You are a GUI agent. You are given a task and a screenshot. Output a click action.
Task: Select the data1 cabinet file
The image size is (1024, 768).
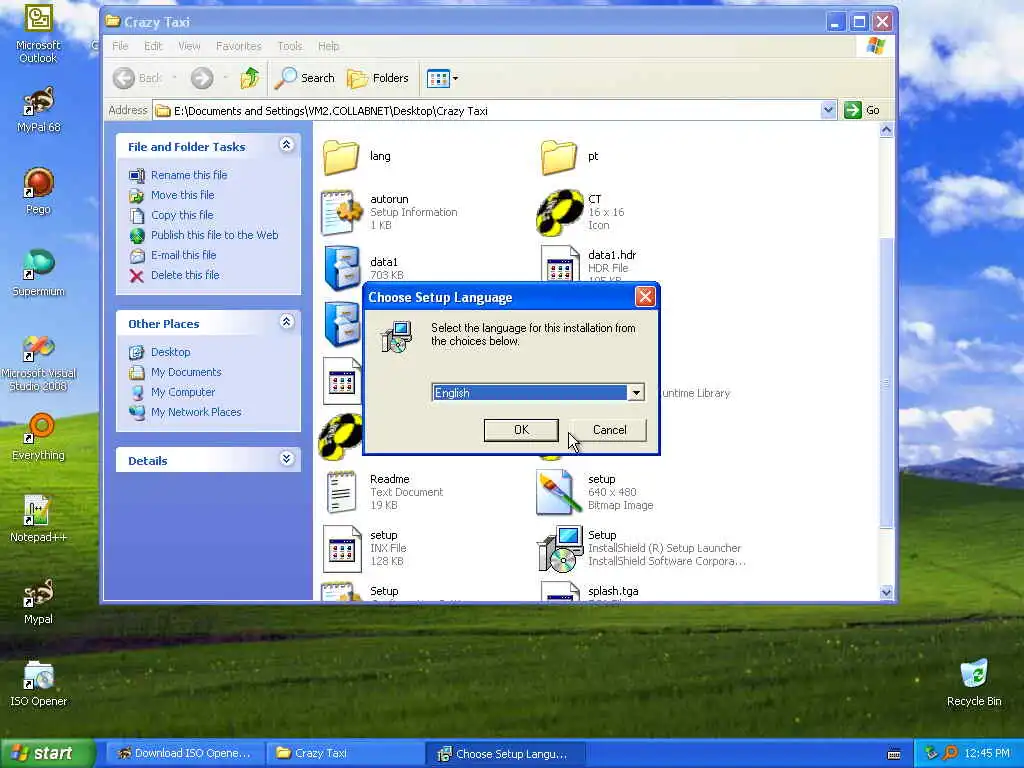pos(363,268)
